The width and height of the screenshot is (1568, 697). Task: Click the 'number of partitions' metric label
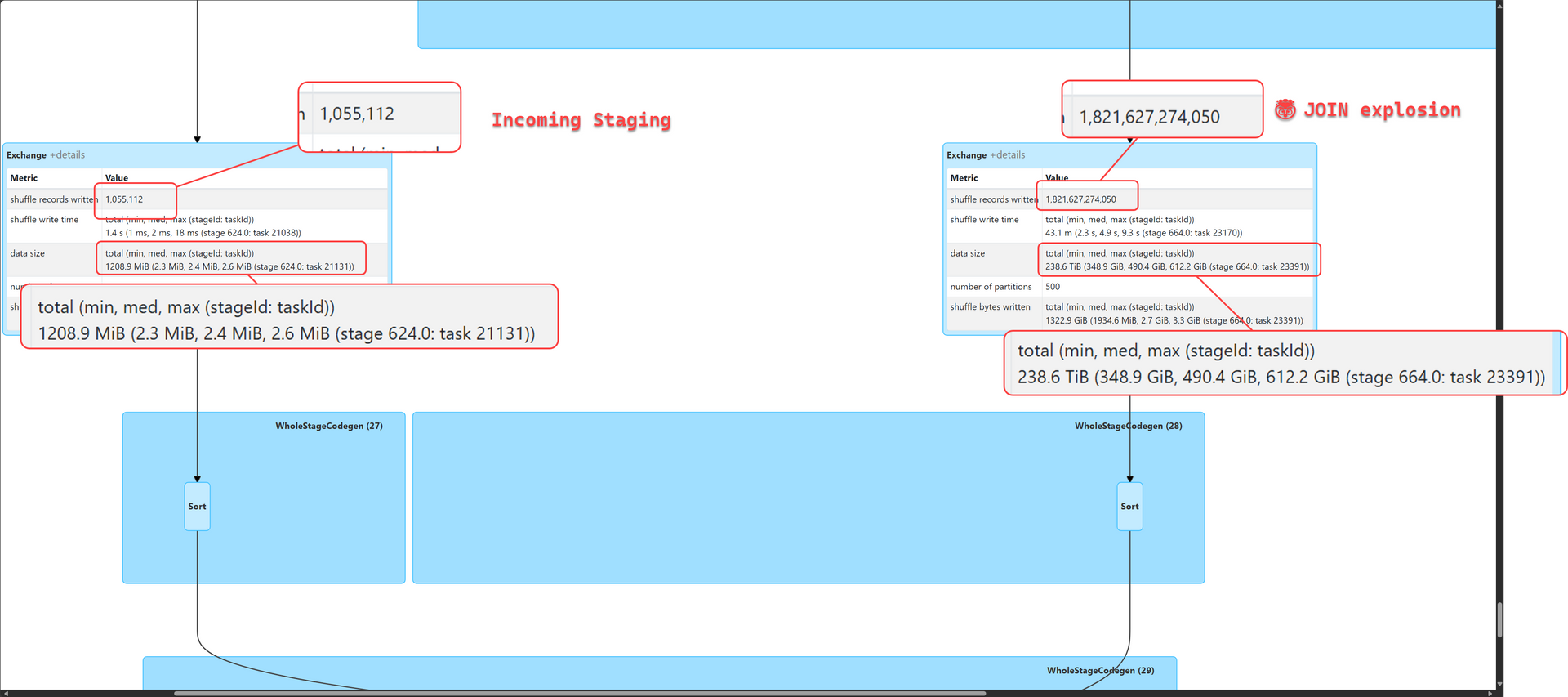click(991, 287)
